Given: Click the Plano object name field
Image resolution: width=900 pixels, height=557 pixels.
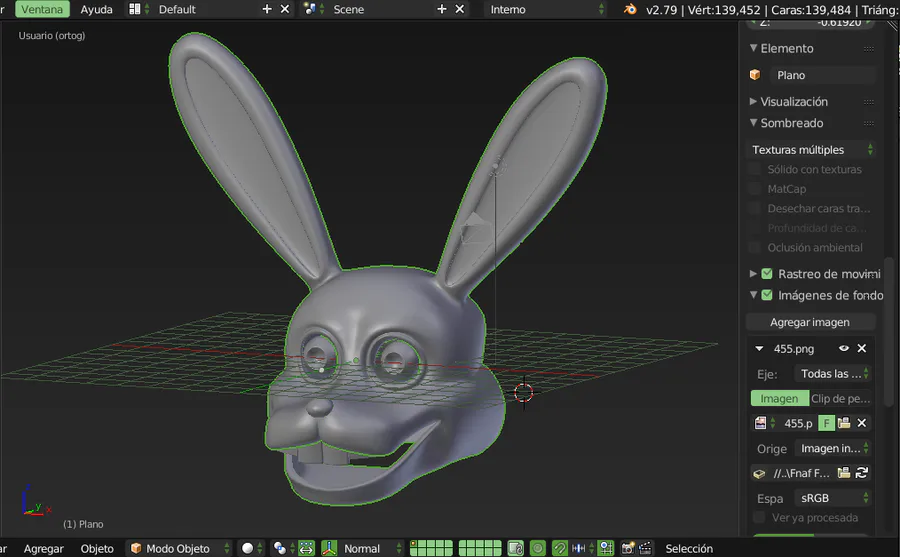Looking at the screenshot, I should pos(822,75).
